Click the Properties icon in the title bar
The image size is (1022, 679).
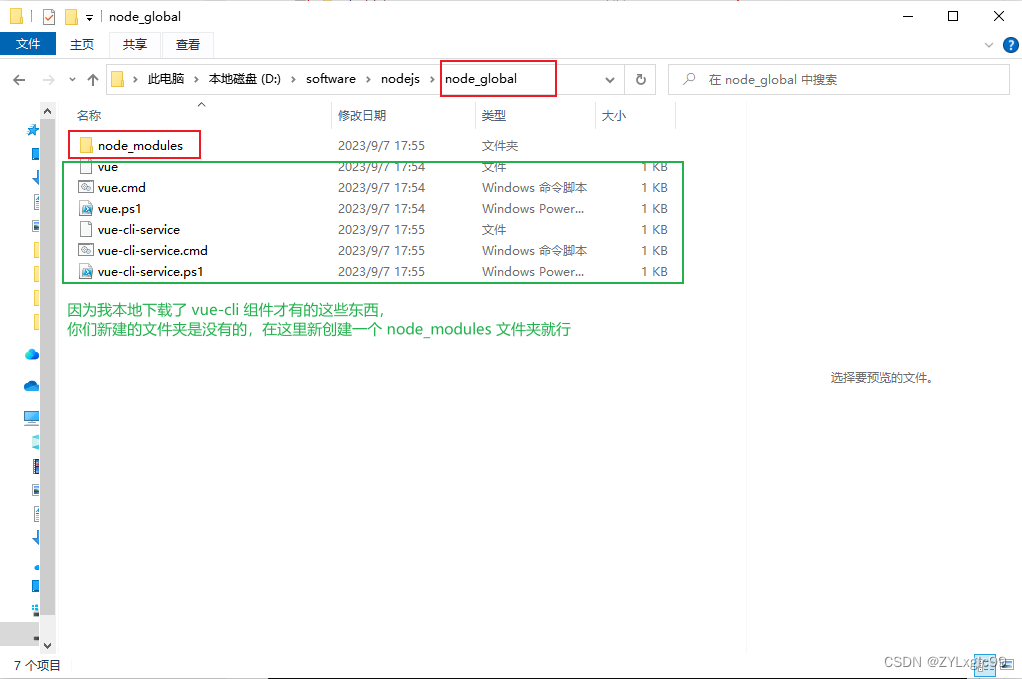(49, 16)
